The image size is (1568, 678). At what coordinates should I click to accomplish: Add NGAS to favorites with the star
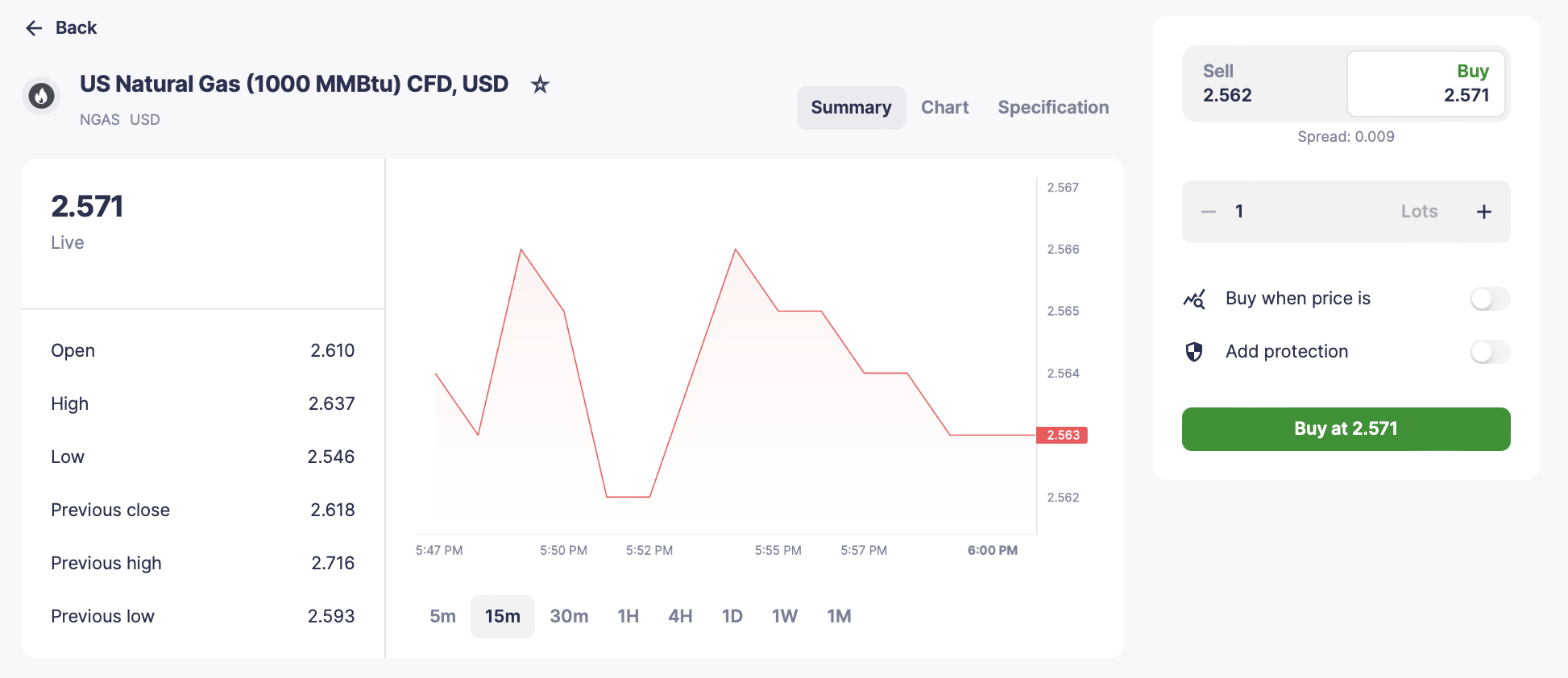tap(540, 85)
